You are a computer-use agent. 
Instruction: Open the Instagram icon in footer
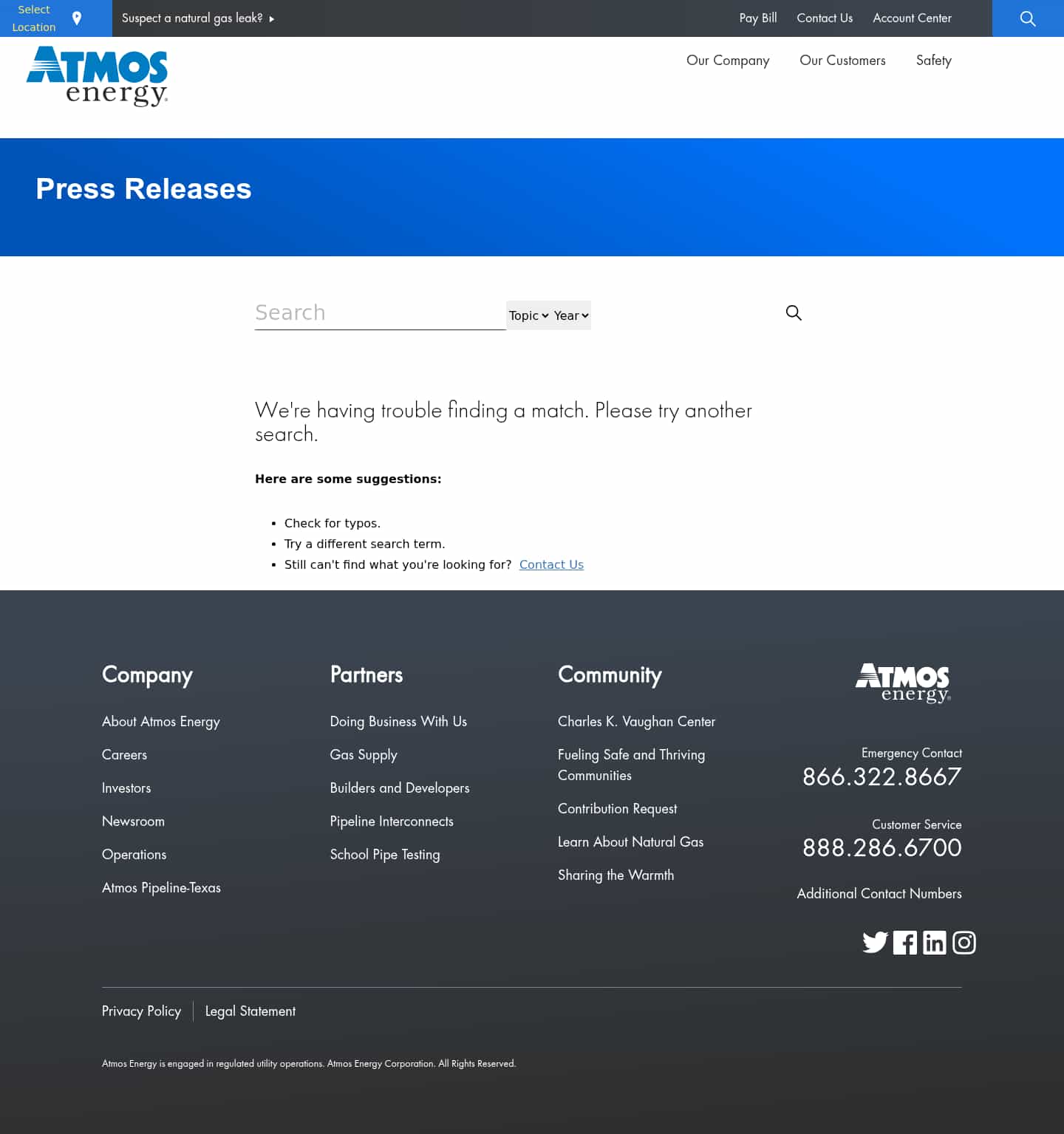(x=964, y=943)
